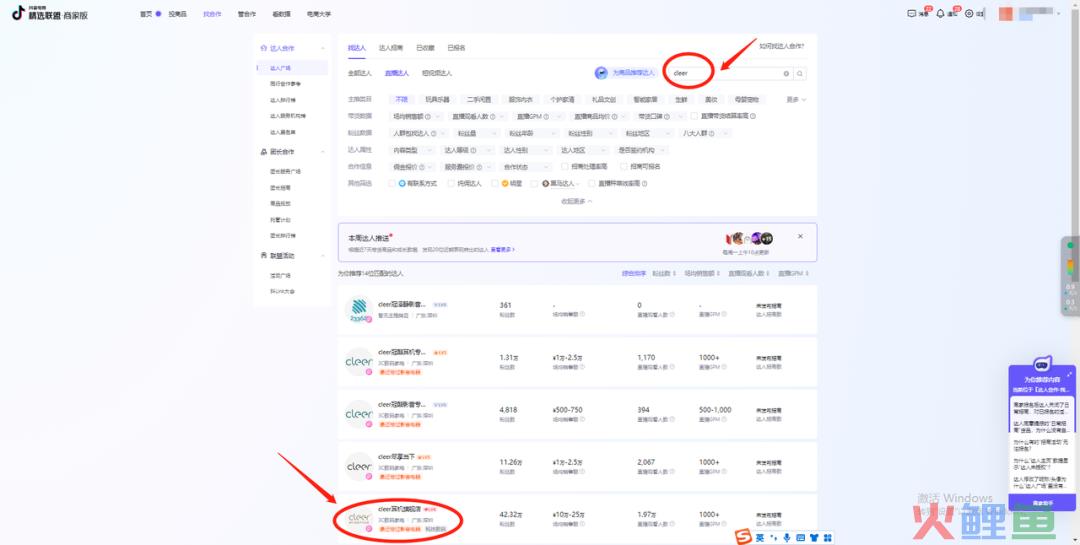This screenshot has width=1080, height=545.
Task: Open 投商品 in top navigation
Action: 178,14
